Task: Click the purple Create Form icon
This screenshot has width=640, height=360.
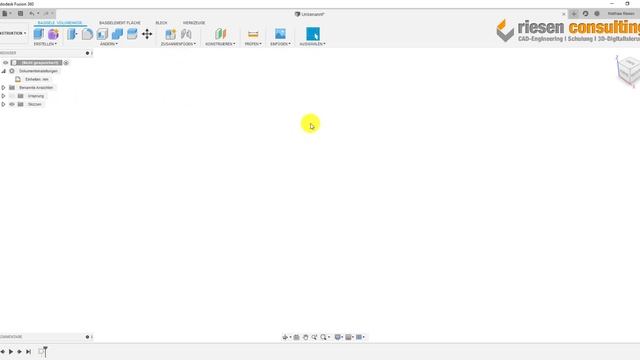Action: [53, 34]
